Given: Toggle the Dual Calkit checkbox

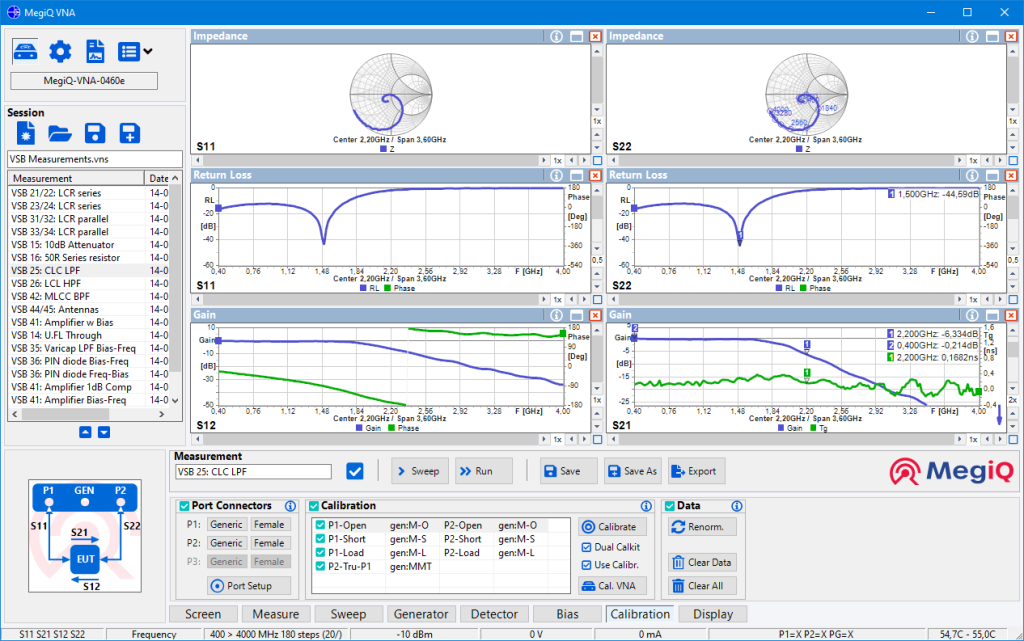Looking at the screenshot, I should (587, 547).
